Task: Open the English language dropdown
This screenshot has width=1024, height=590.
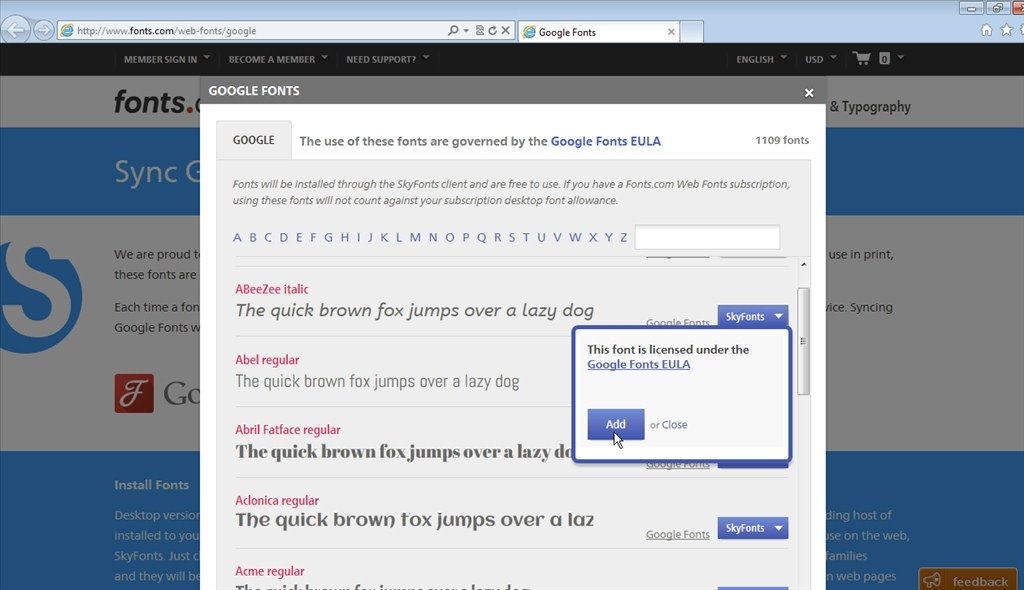Action: [761, 59]
